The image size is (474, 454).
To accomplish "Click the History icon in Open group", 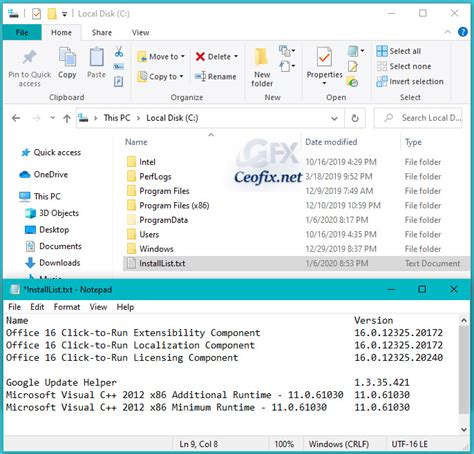I will [353, 81].
